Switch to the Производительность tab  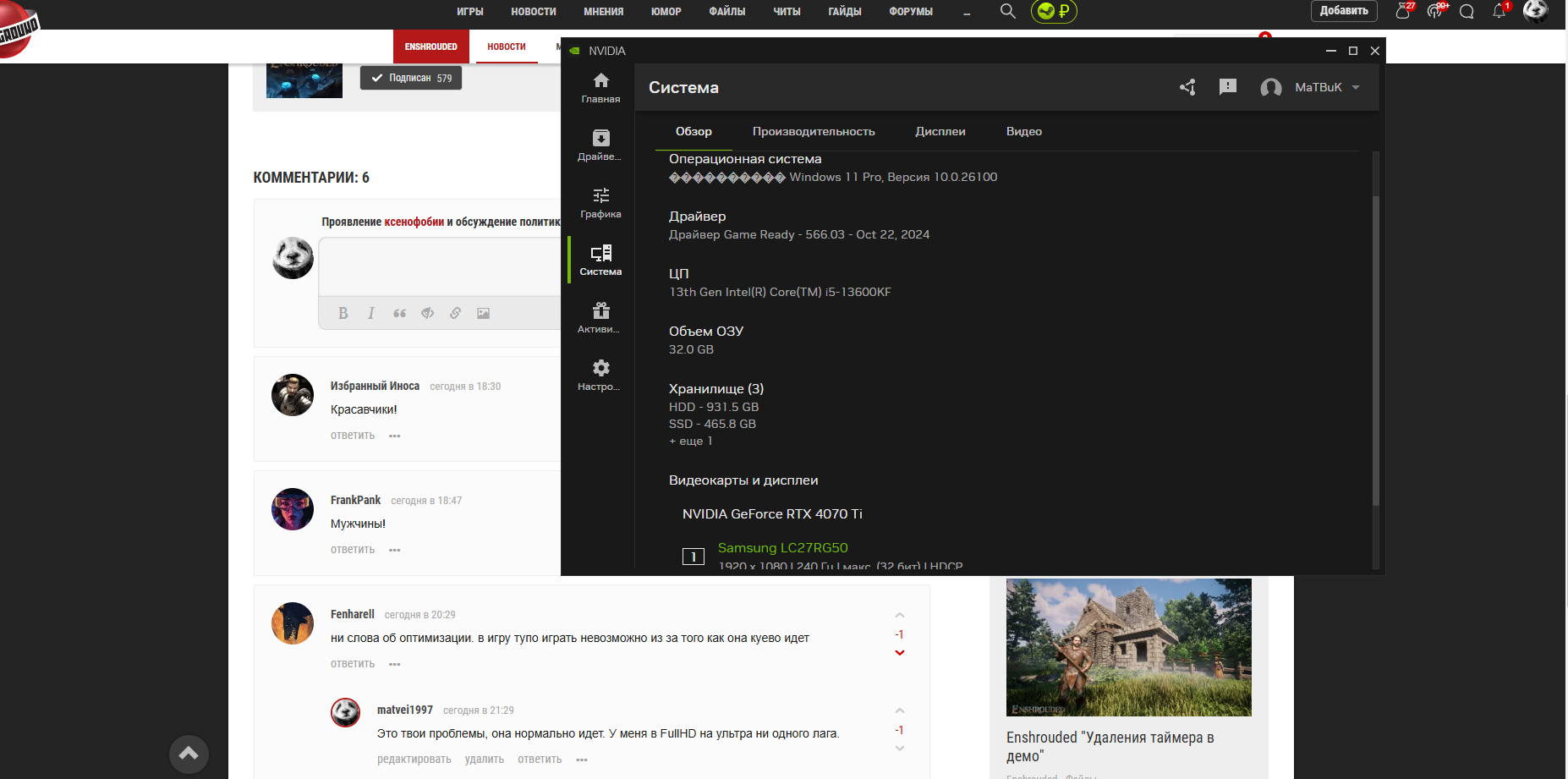[814, 131]
